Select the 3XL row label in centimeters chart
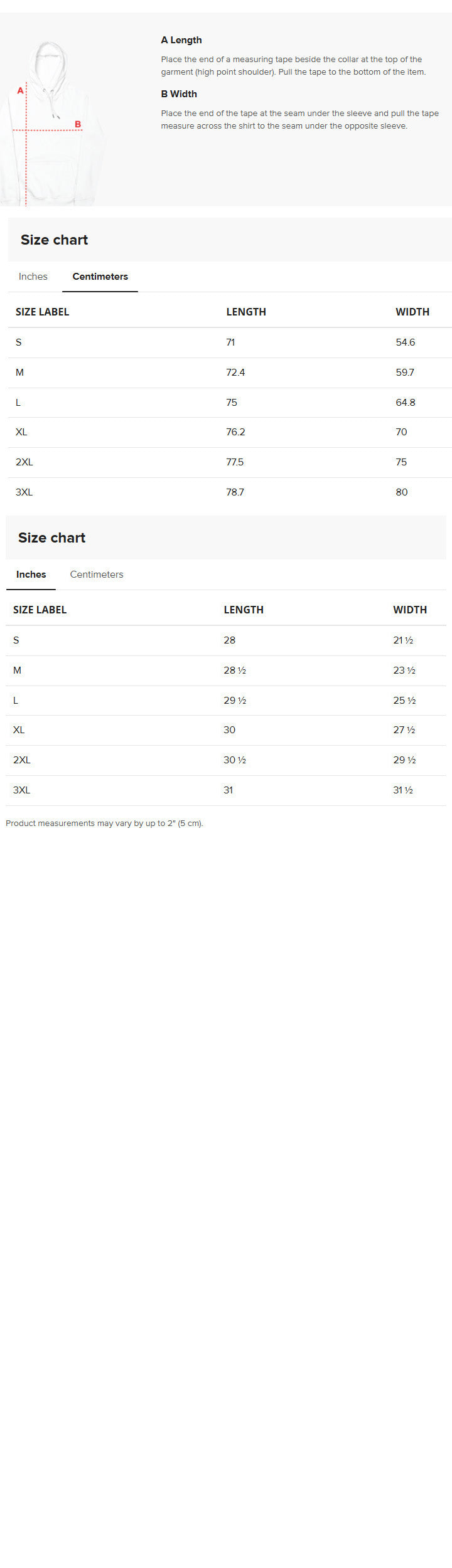Screen dimensions: 452x1568 24,492
